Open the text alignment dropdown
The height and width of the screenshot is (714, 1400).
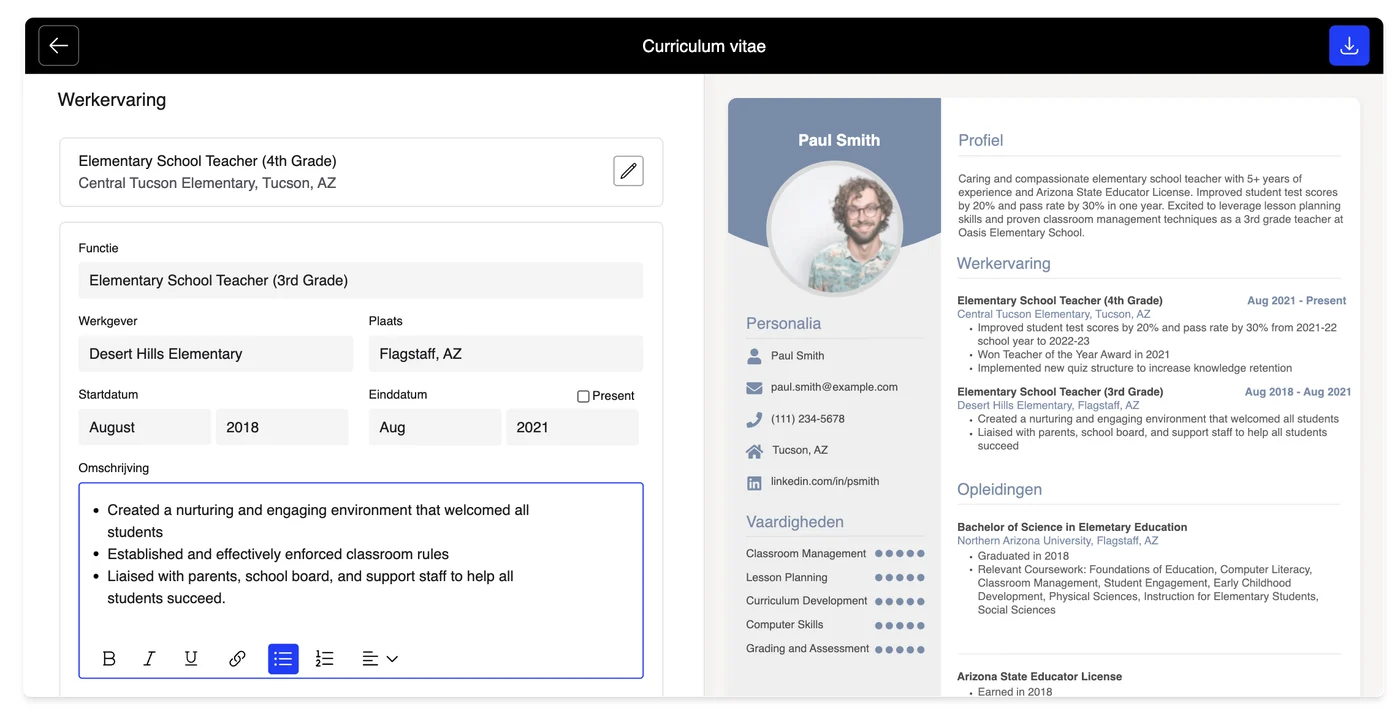pos(380,659)
